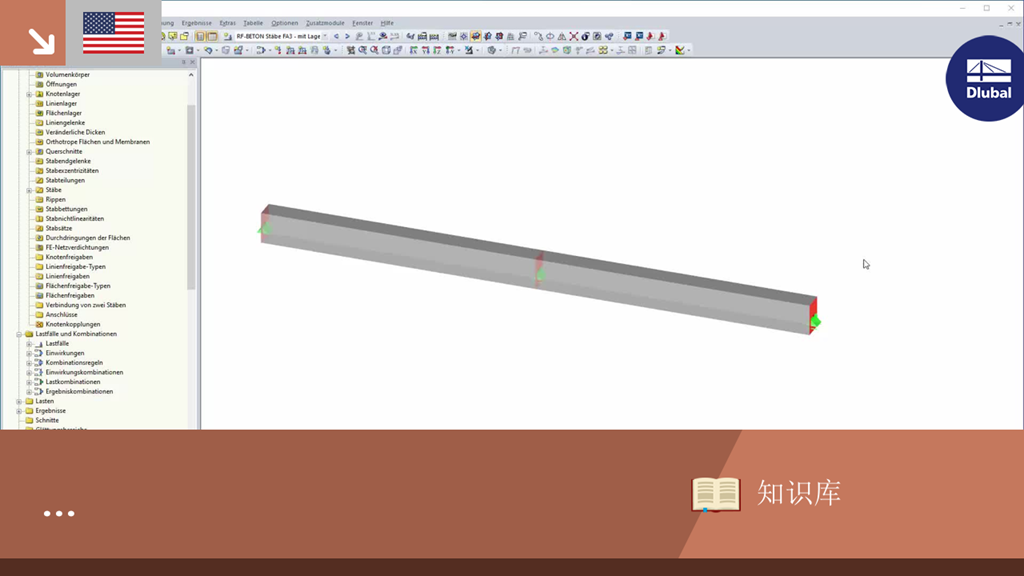Select Verbindung von zwei Stäben item
This screenshot has width=1024, height=576.
[86, 305]
